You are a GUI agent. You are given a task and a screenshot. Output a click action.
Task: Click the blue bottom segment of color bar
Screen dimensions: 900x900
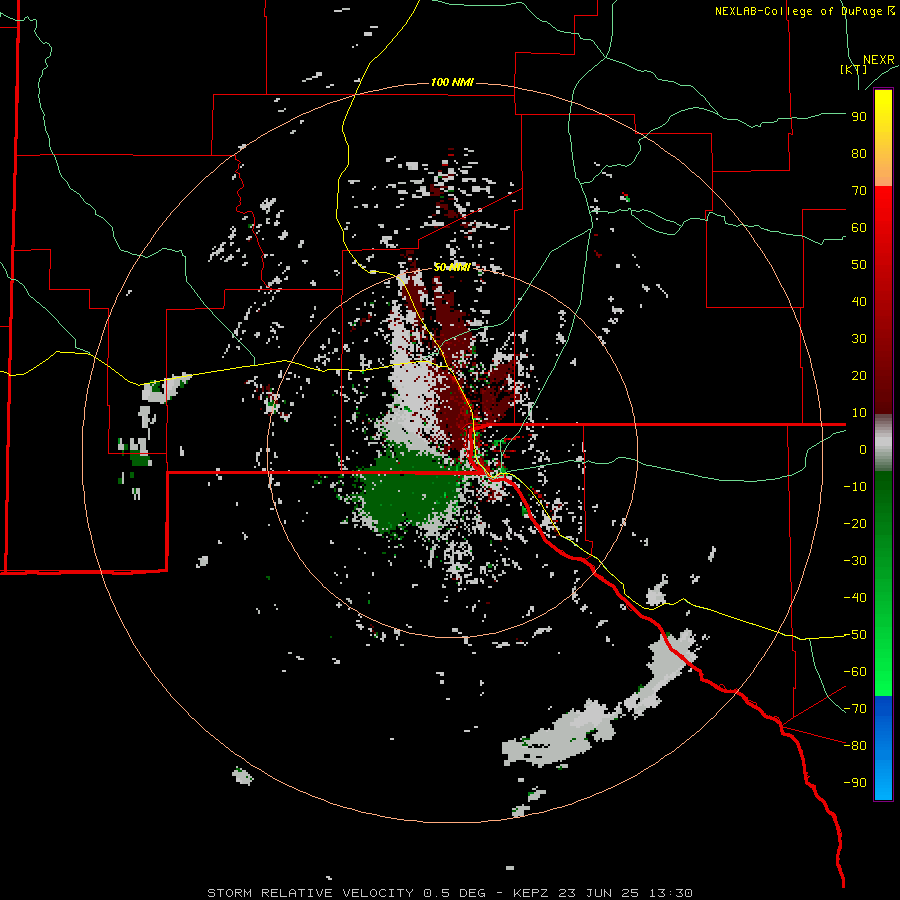click(883, 748)
